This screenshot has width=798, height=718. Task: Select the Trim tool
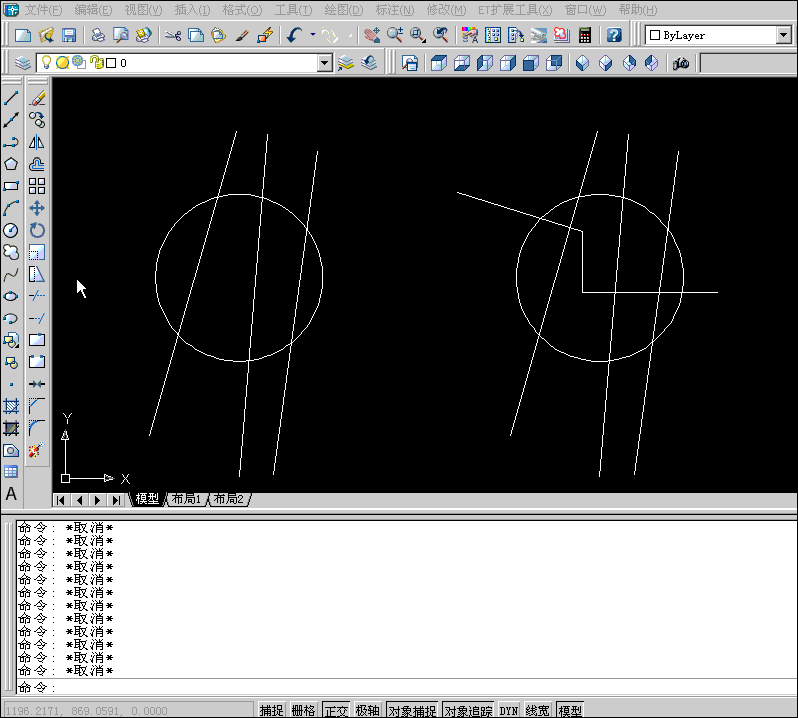point(37,296)
